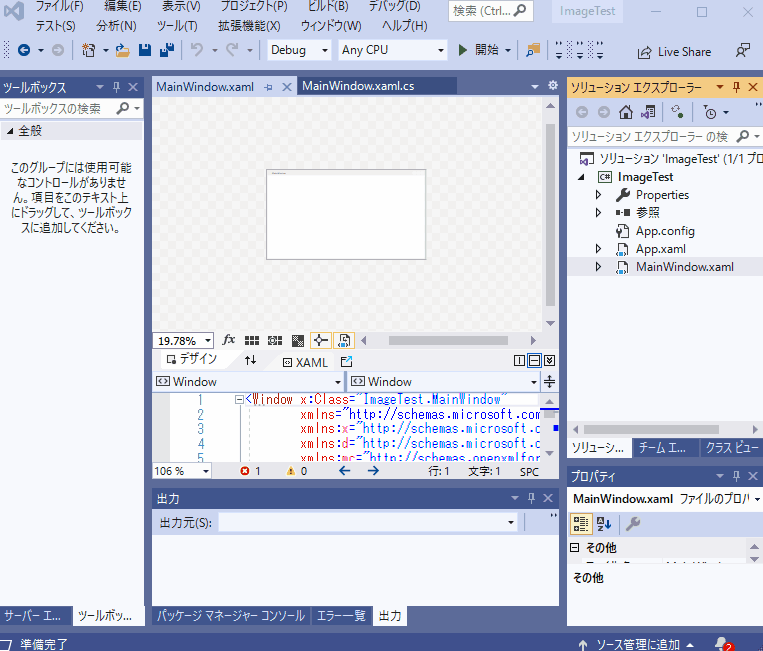Image resolution: width=763 pixels, height=651 pixels.
Task: Switch to the チーム エクスプローラー tab
Action: click(665, 448)
